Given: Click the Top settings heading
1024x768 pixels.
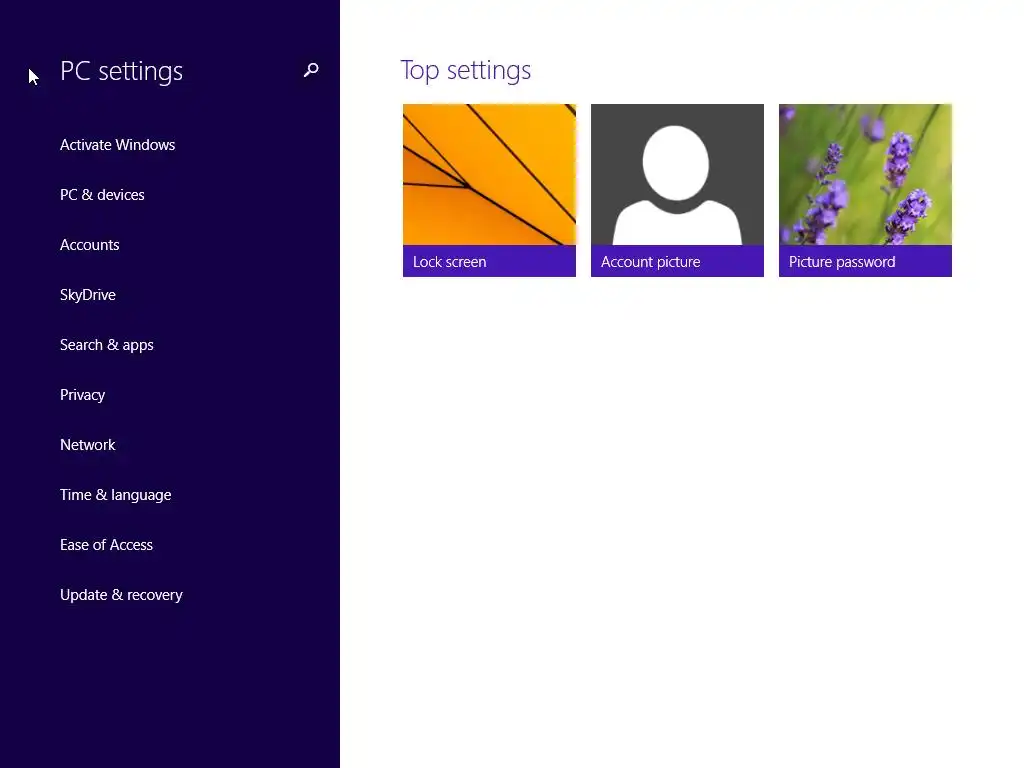Looking at the screenshot, I should pos(466,71).
